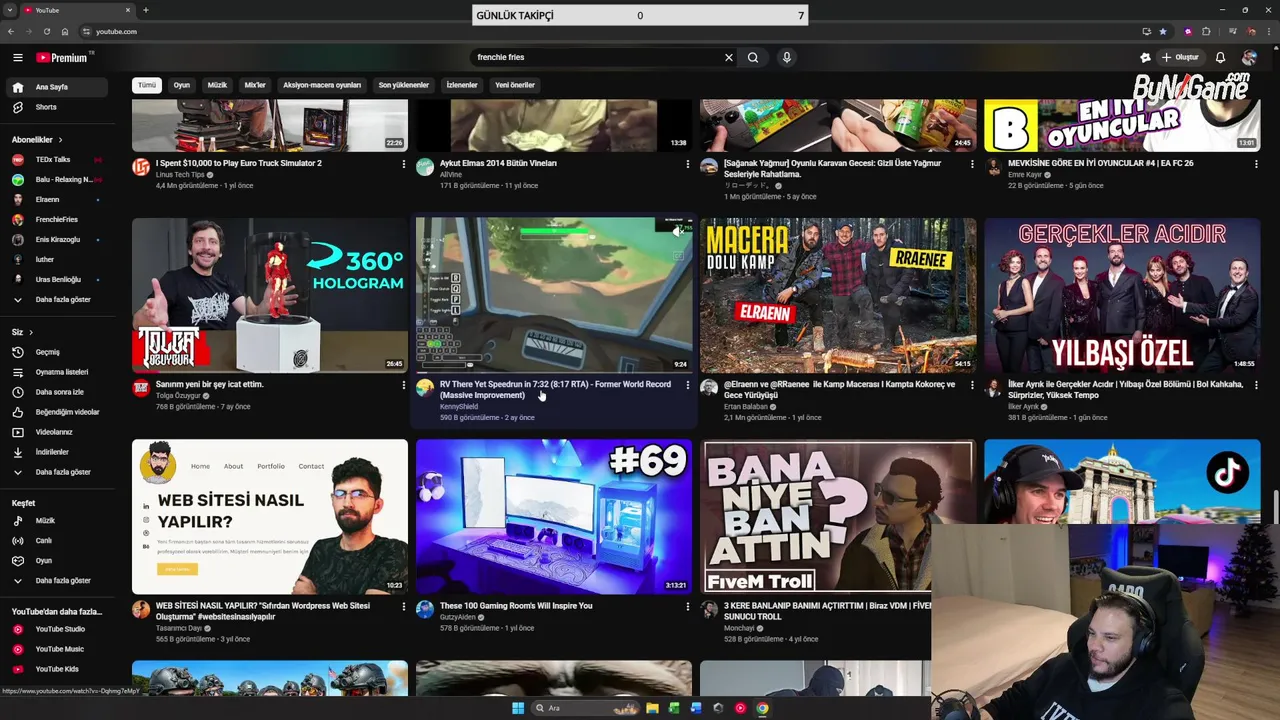This screenshot has height=720, width=1280.
Task: Click the magnifier search button
Action: pos(753,57)
